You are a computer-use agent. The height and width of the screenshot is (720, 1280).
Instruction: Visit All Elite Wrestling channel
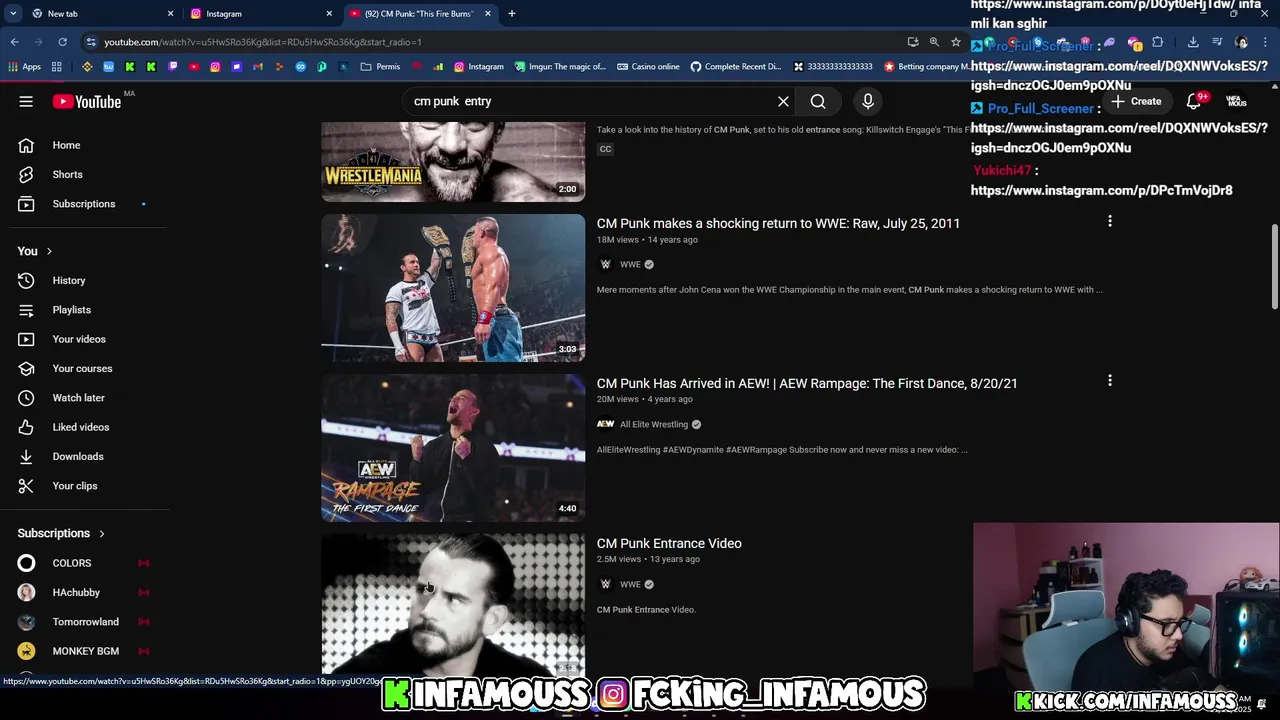(x=653, y=424)
